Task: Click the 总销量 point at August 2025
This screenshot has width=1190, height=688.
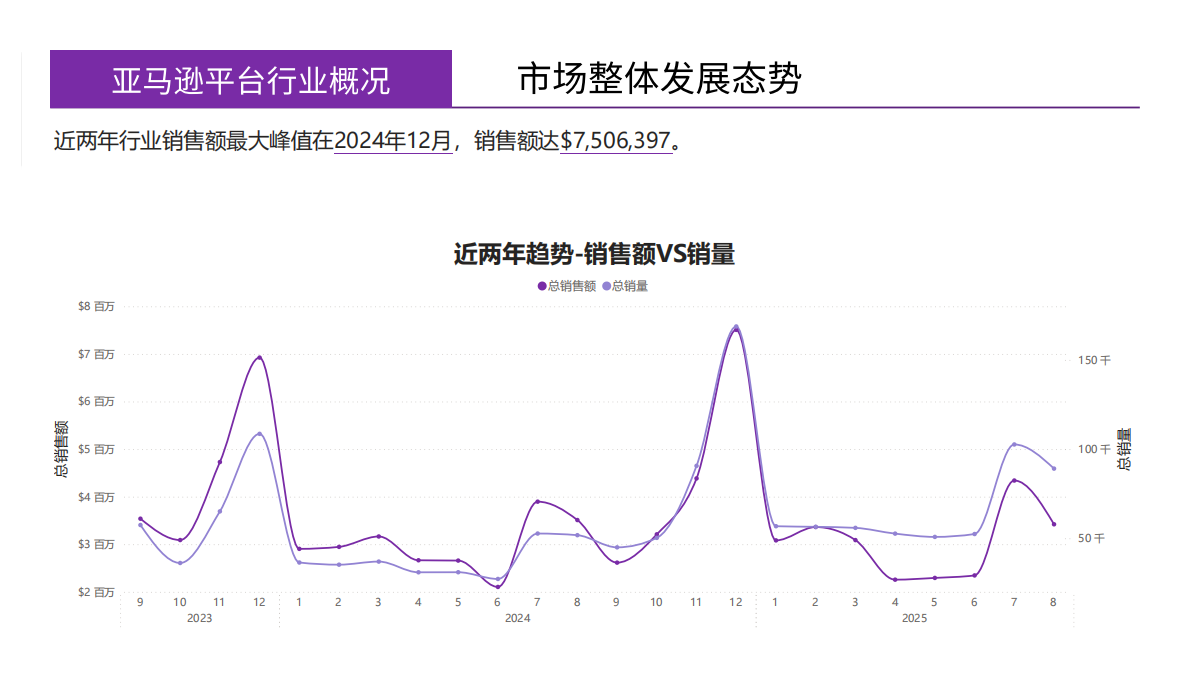Action: 1053,469
